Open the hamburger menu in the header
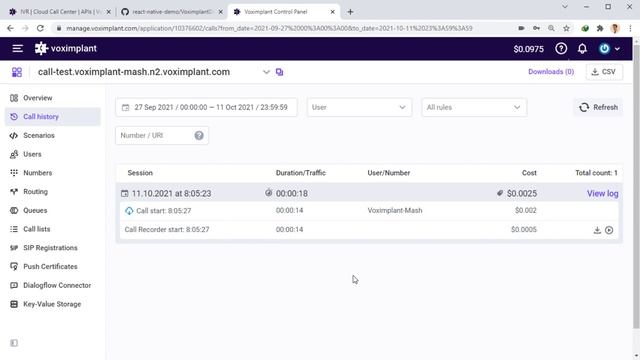 pyautogui.click(x=17, y=49)
